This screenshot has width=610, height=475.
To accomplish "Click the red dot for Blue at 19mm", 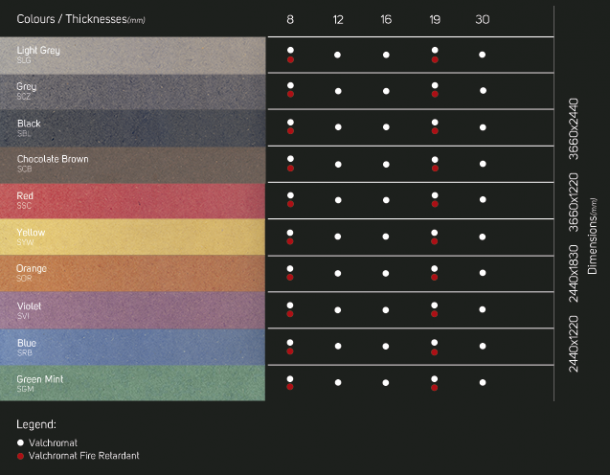I will pyautogui.click(x=434, y=350).
